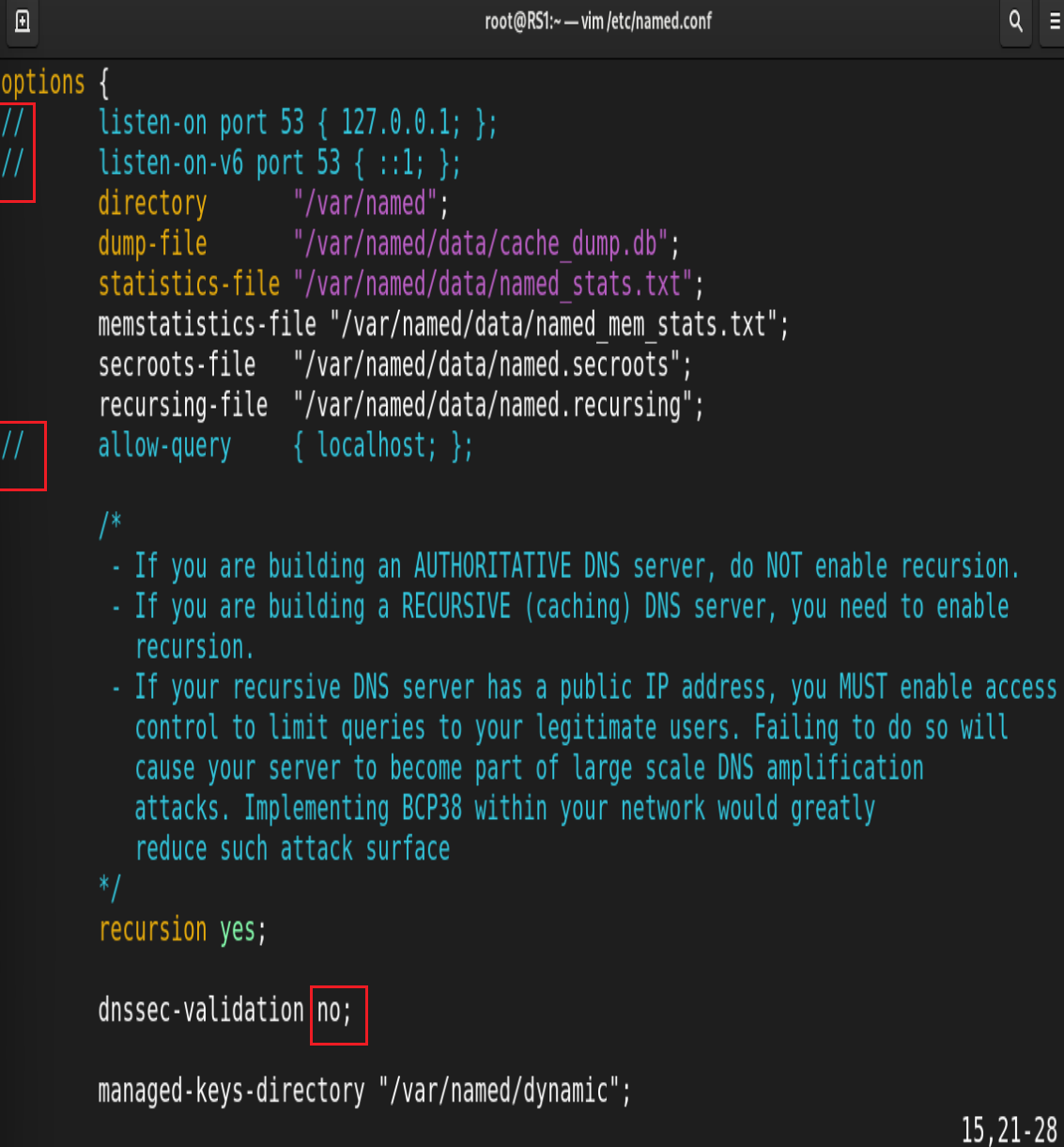Click the named.recursing path string

[x=493, y=406]
